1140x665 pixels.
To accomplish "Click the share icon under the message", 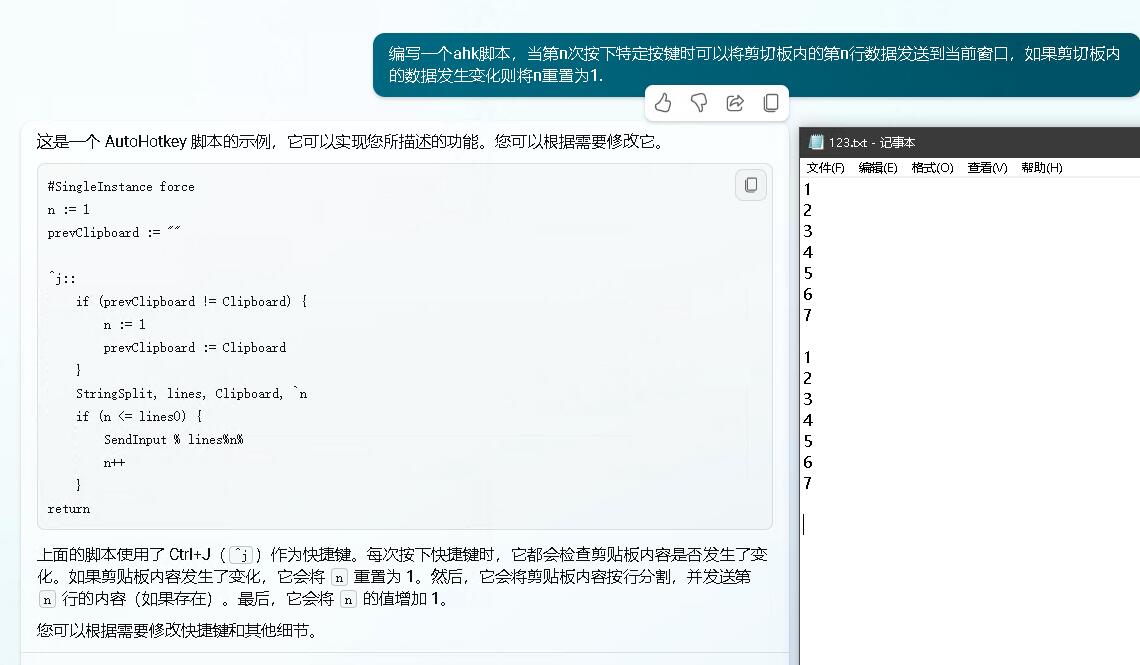I will click(x=735, y=103).
